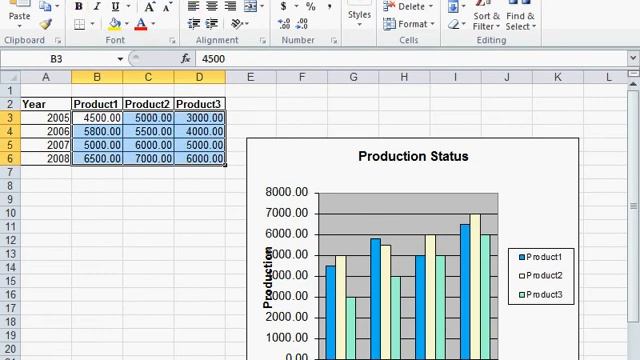Toggle Italic formatting
This screenshot has height=360, width=640.
click(x=97, y=6)
